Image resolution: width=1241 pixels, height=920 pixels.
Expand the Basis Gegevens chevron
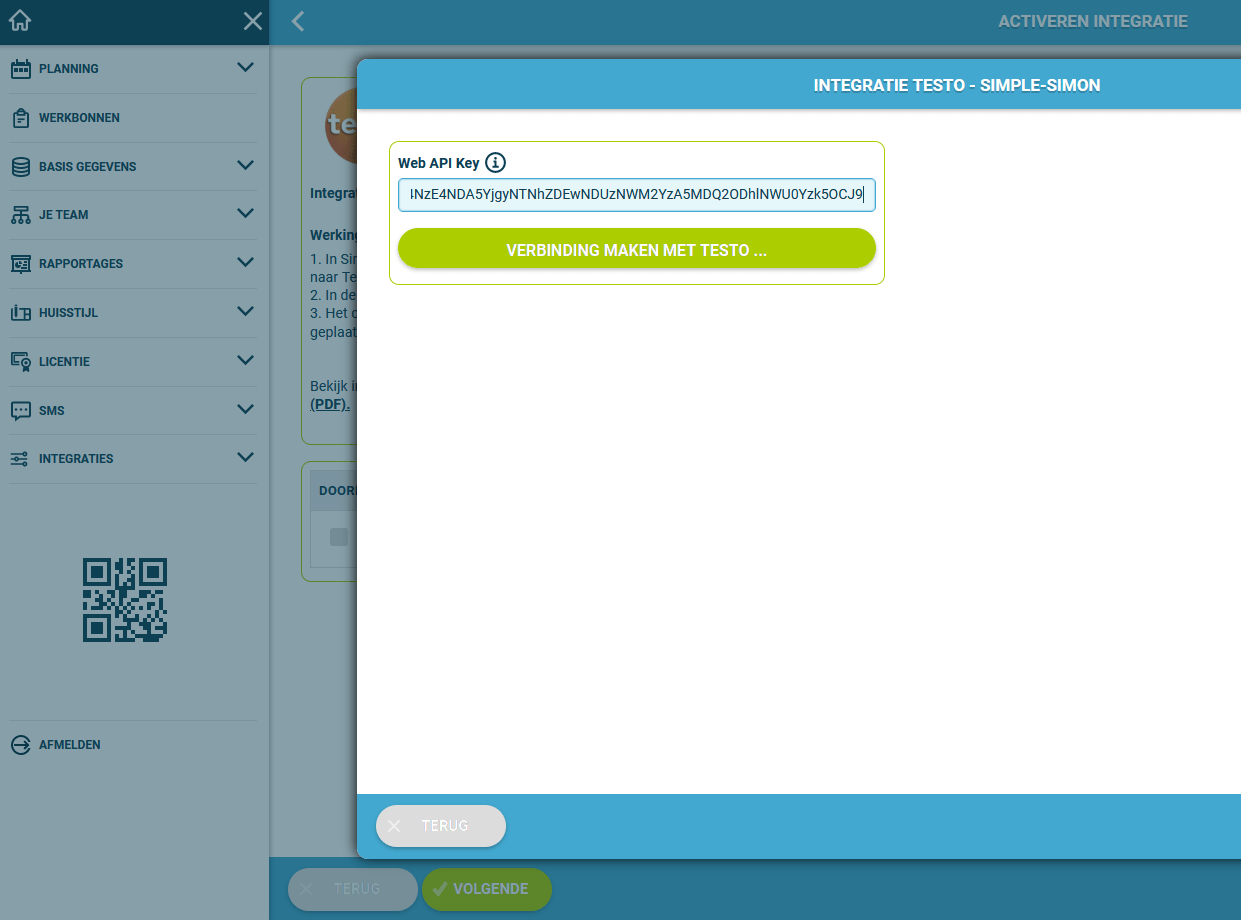click(x=245, y=165)
